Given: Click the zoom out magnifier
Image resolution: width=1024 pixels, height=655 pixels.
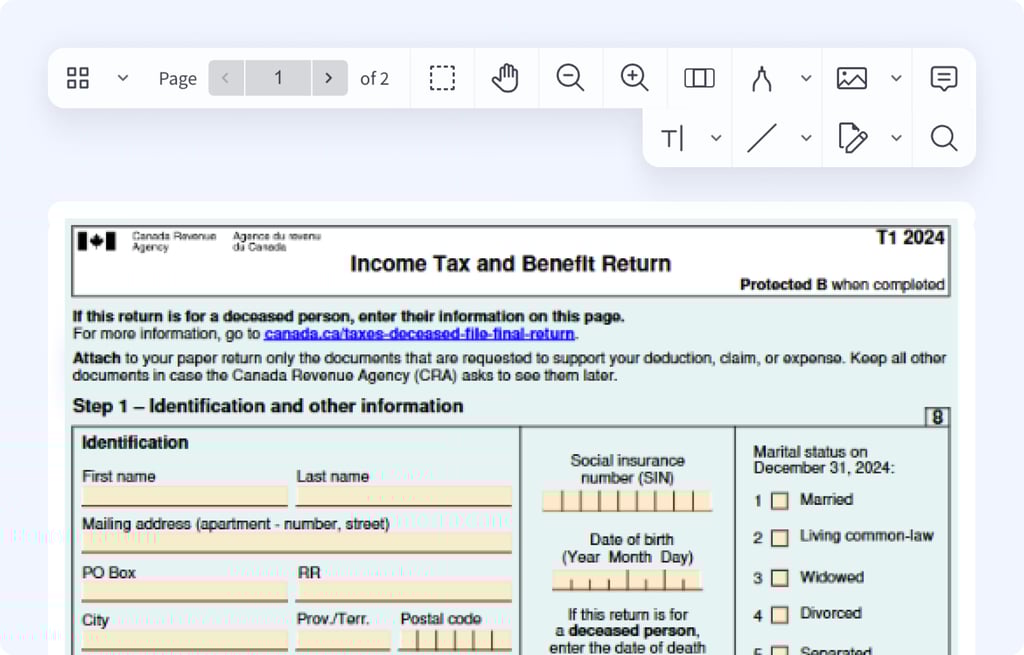Looking at the screenshot, I should (570, 78).
